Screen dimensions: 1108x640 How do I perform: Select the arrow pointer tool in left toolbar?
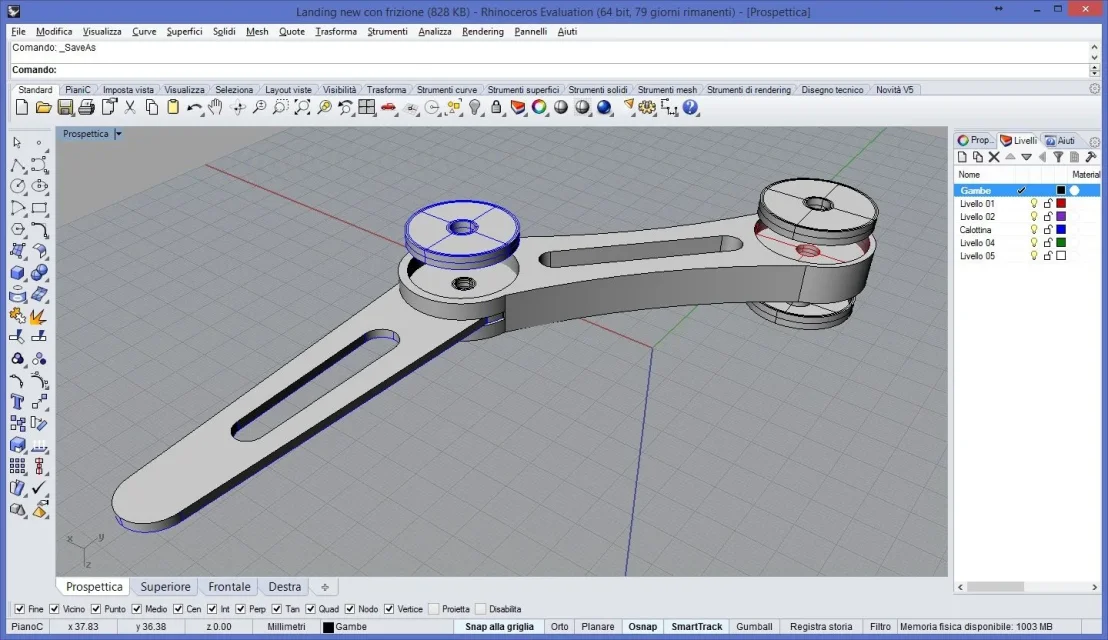(x=18, y=143)
